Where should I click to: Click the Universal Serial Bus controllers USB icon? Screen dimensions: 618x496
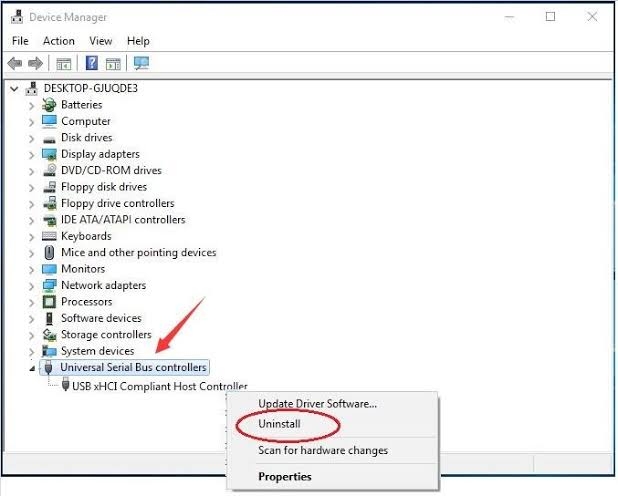48,367
